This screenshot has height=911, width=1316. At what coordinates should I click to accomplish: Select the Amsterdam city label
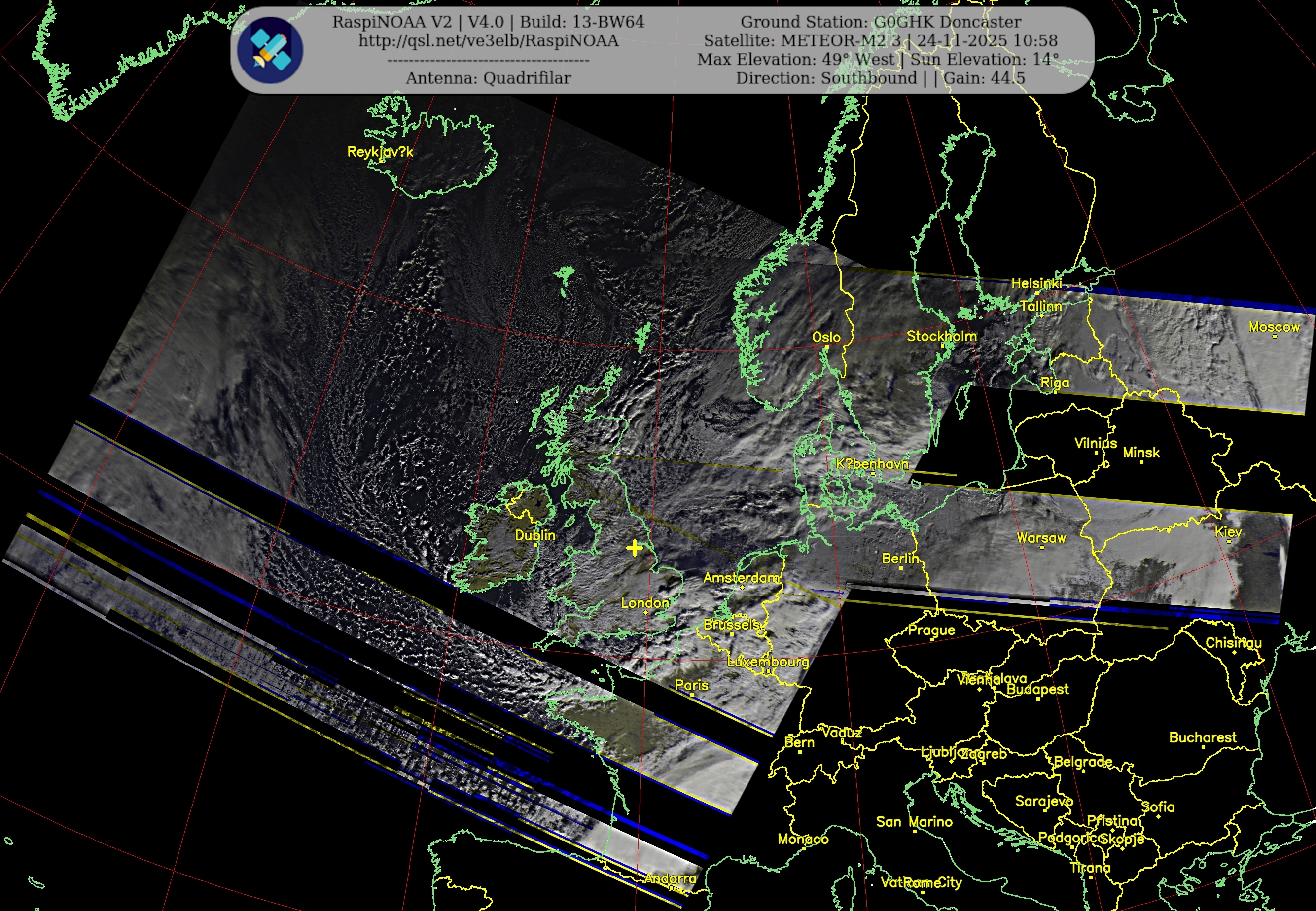tap(741, 578)
